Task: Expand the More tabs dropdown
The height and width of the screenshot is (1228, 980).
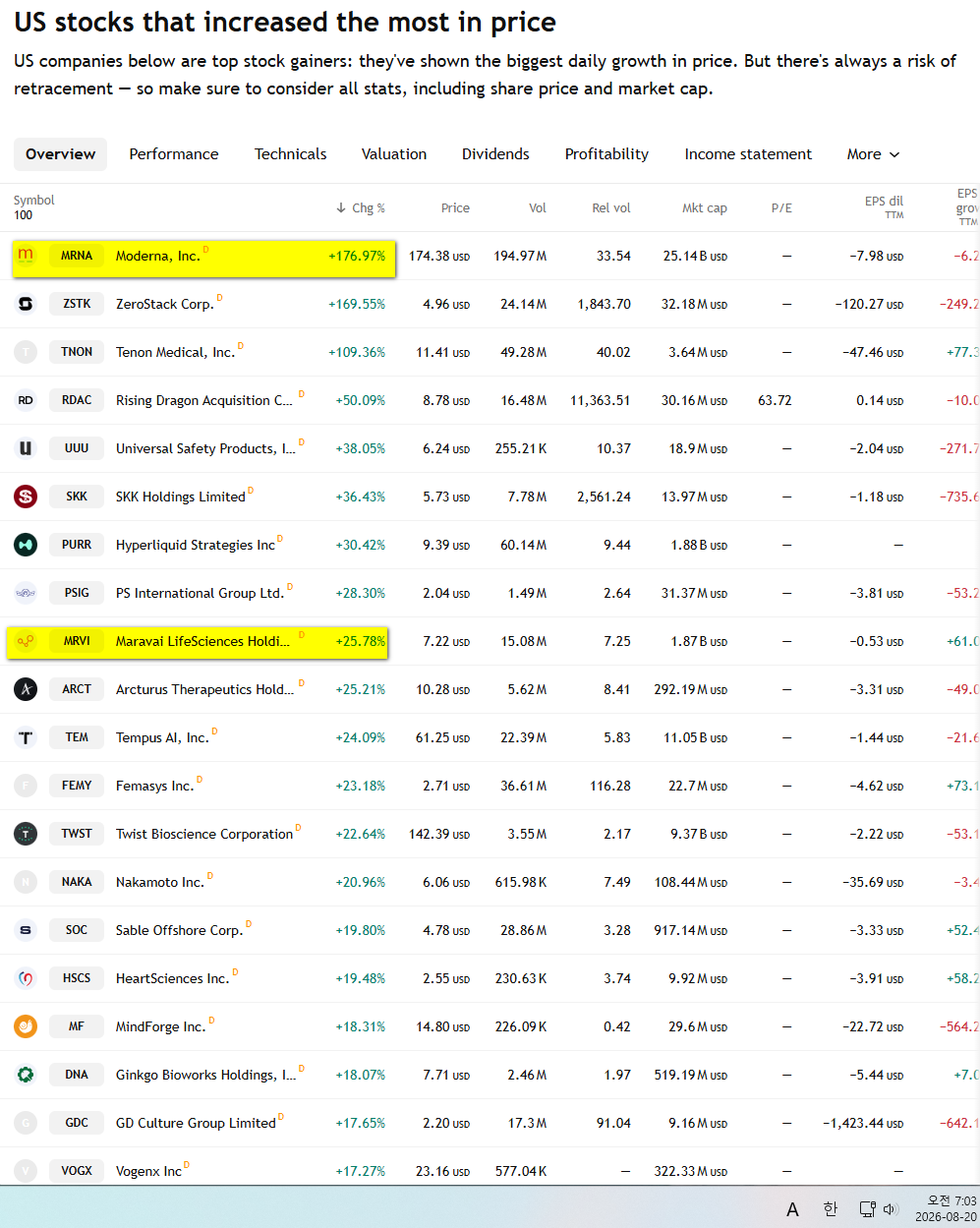Action: (x=874, y=154)
